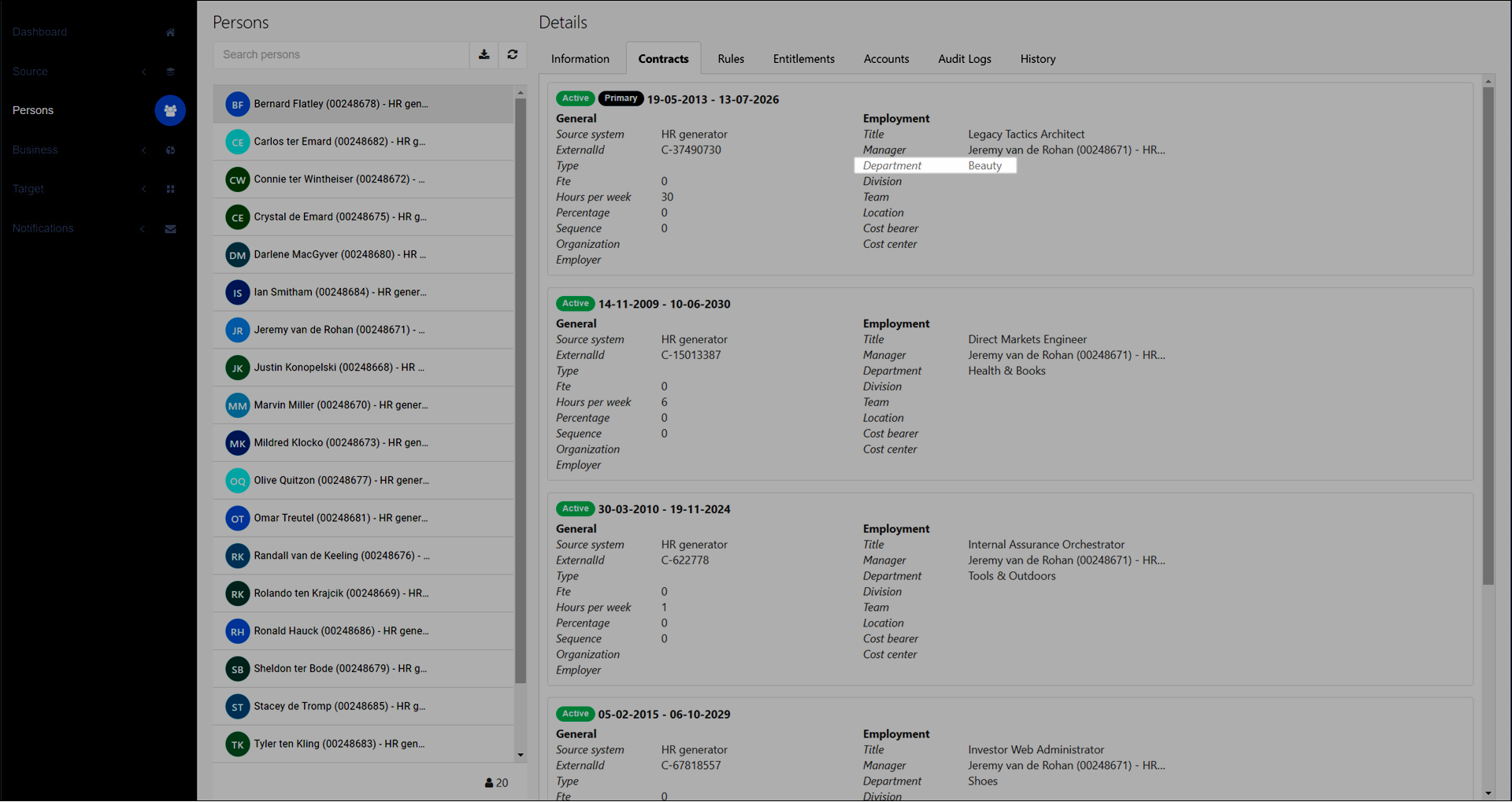The height and width of the screenshot is (802, 1512).
Task: Click the person count icon showing 20
Action: [x=489, y=783]
